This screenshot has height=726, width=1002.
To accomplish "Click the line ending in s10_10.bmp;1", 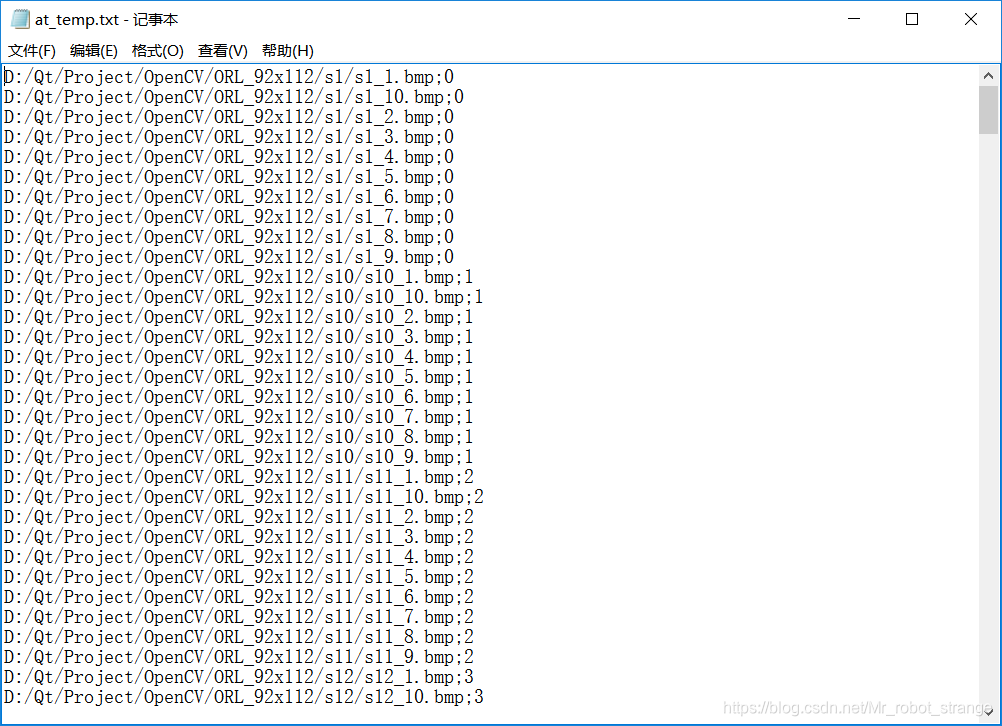I will pyautogui.click(x=243, y=297).
